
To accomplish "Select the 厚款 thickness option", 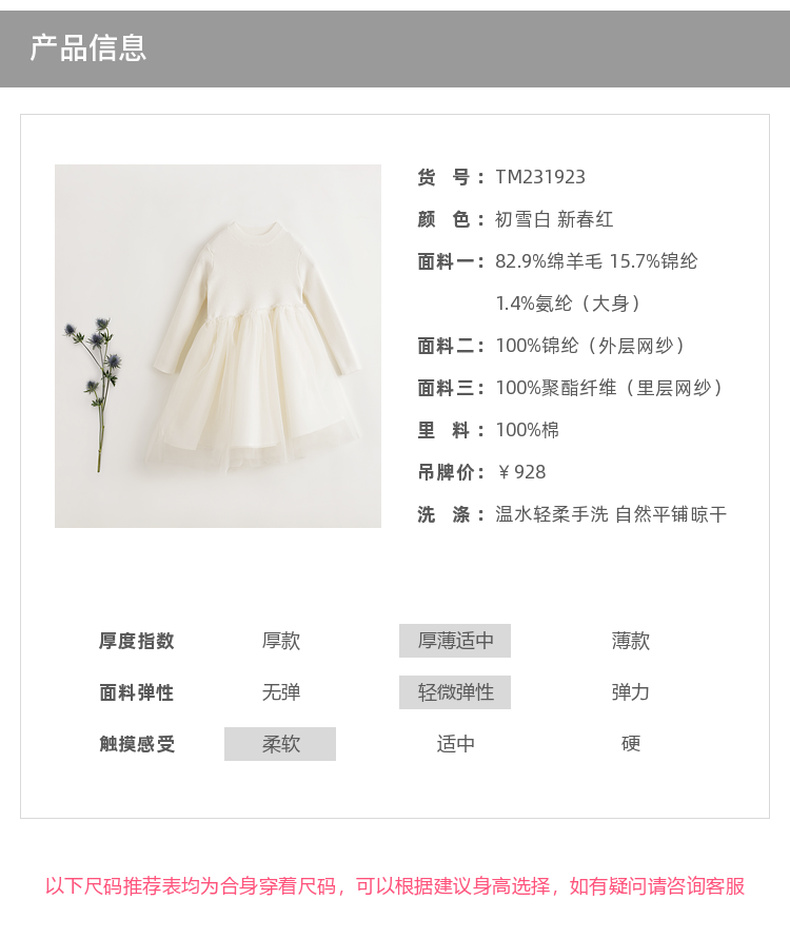I will tap(280, 641).
